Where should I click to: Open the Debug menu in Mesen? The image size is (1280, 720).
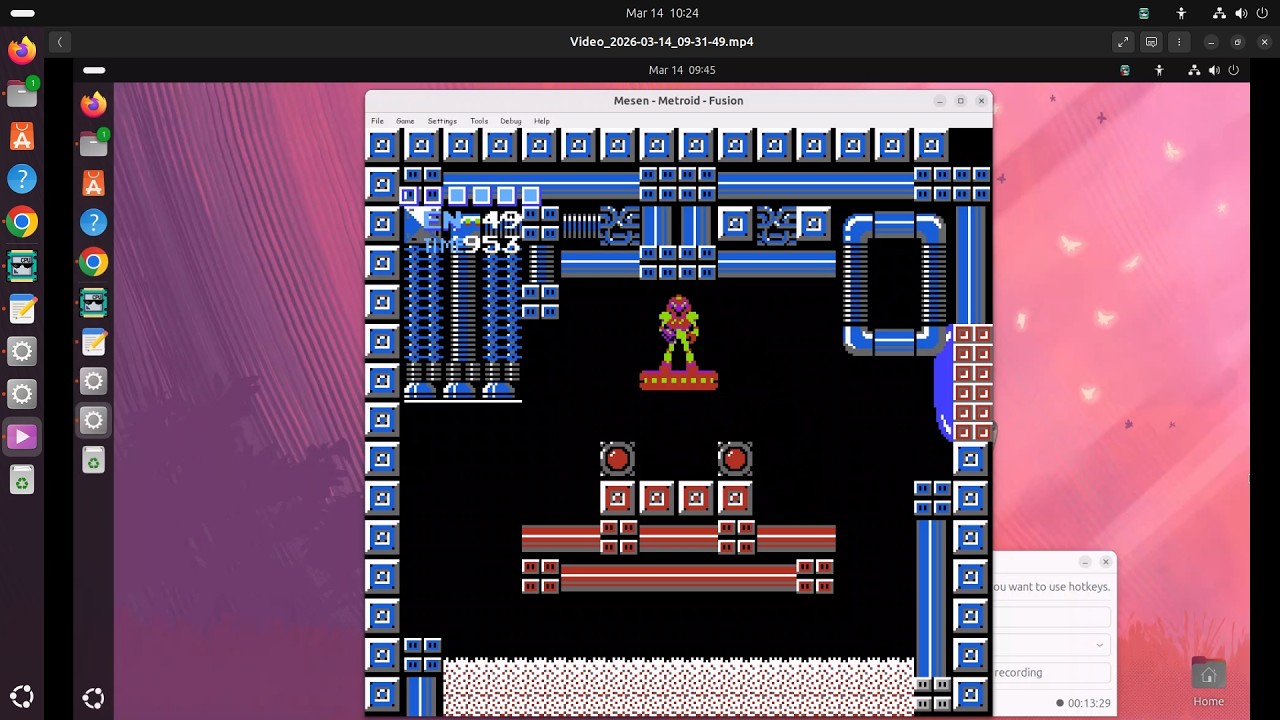click(511, 121)
